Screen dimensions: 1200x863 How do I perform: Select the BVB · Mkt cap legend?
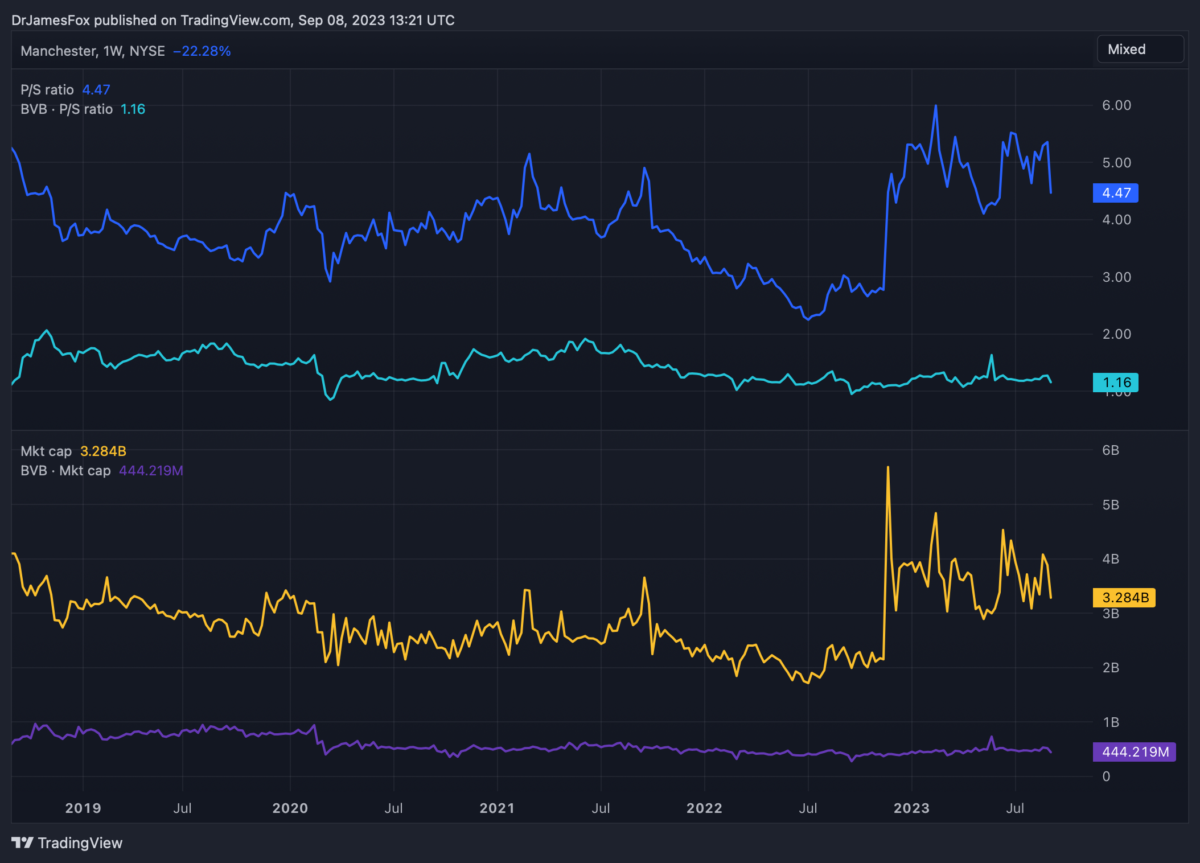tap(65, 470)
